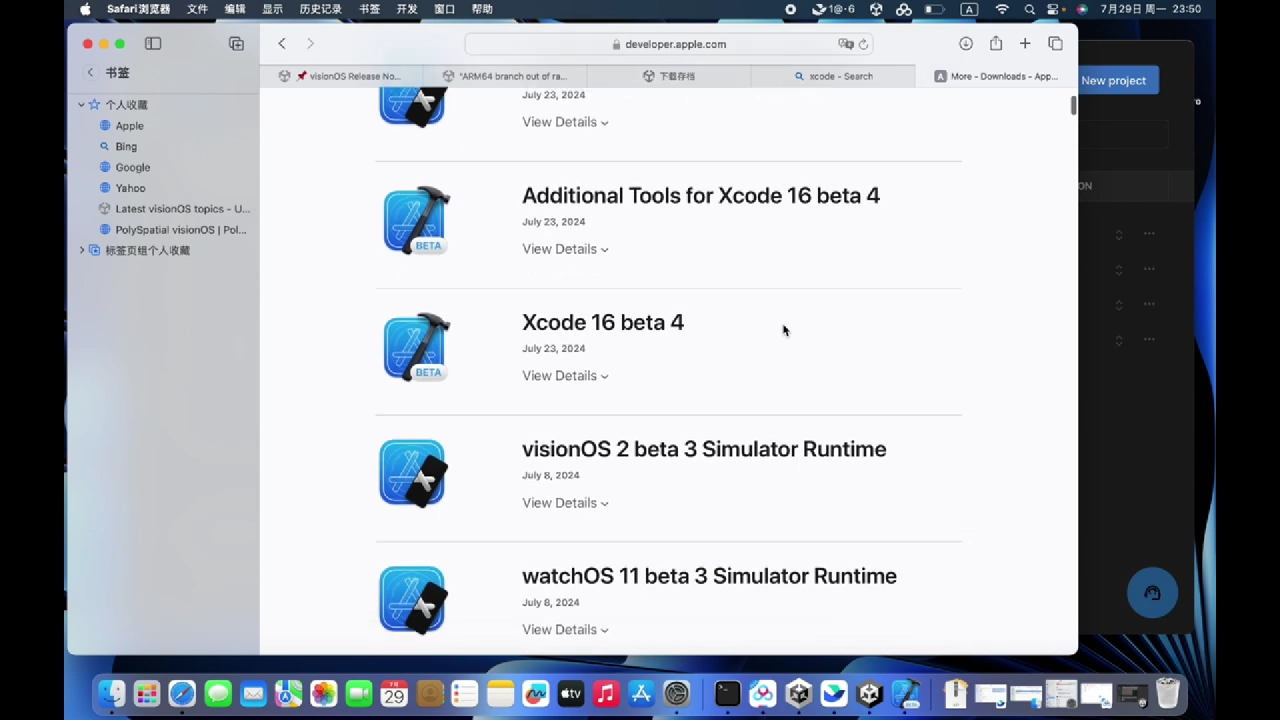Open FaceTime from the Dock
The width and height of the screenshot is (1280, 720).
pos(358,693)
